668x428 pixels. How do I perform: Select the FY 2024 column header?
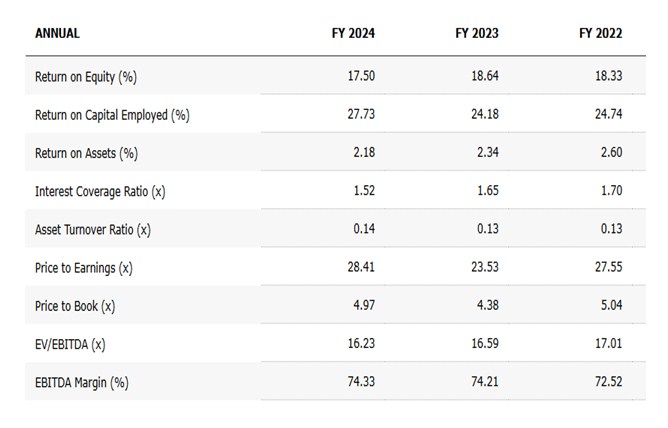[353, 33]
